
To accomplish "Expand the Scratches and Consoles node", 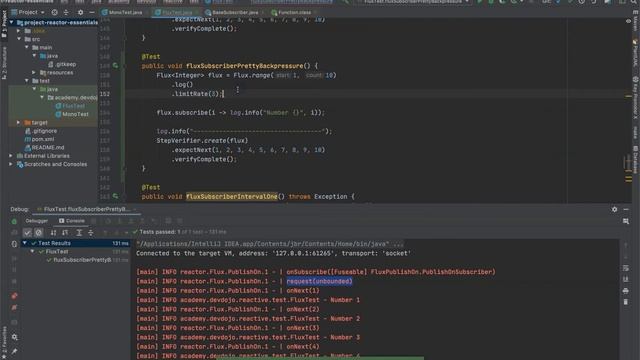I will (x=11, y=164).
